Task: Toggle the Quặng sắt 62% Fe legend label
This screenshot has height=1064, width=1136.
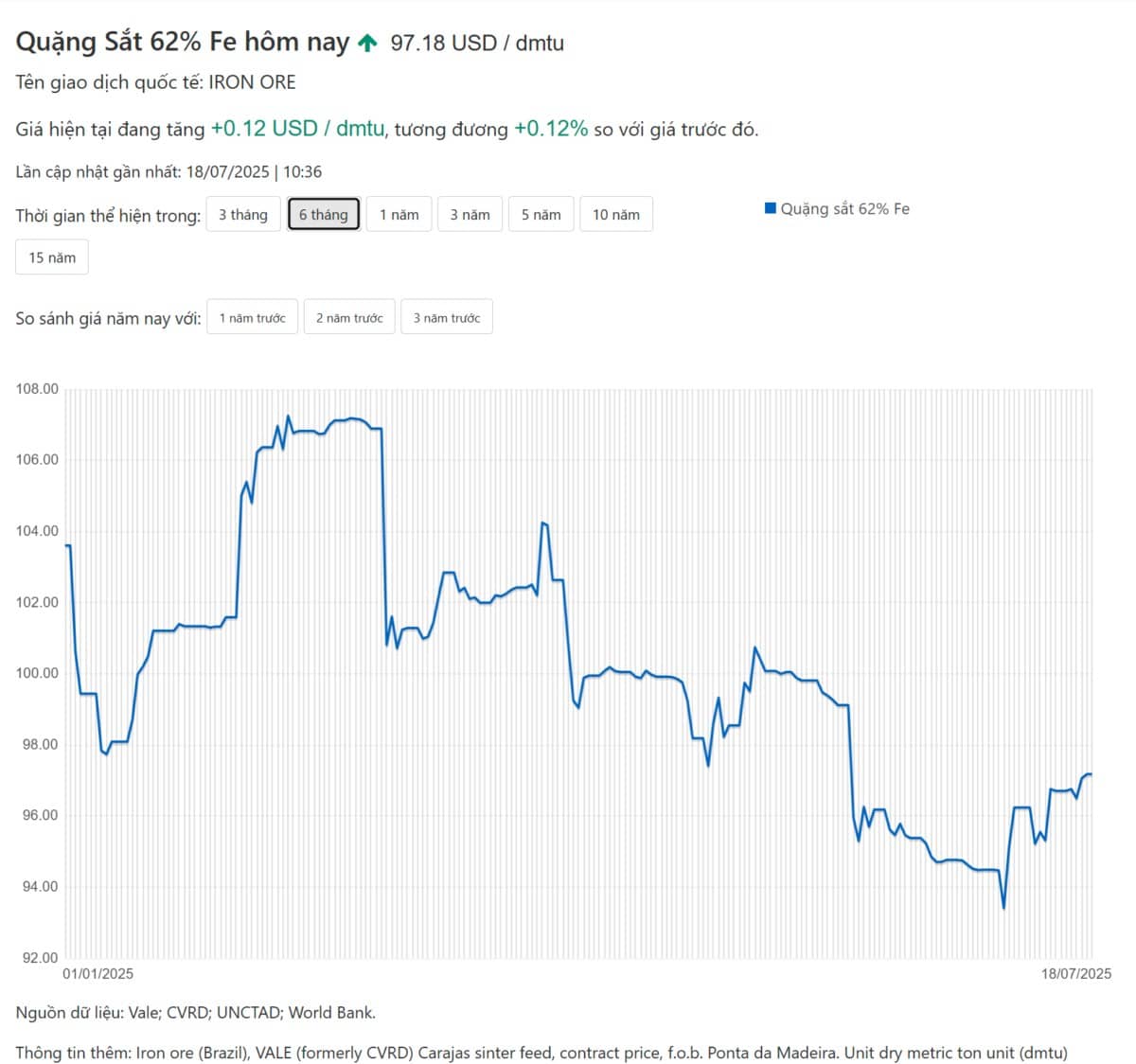Action: [x=844, y=209]
